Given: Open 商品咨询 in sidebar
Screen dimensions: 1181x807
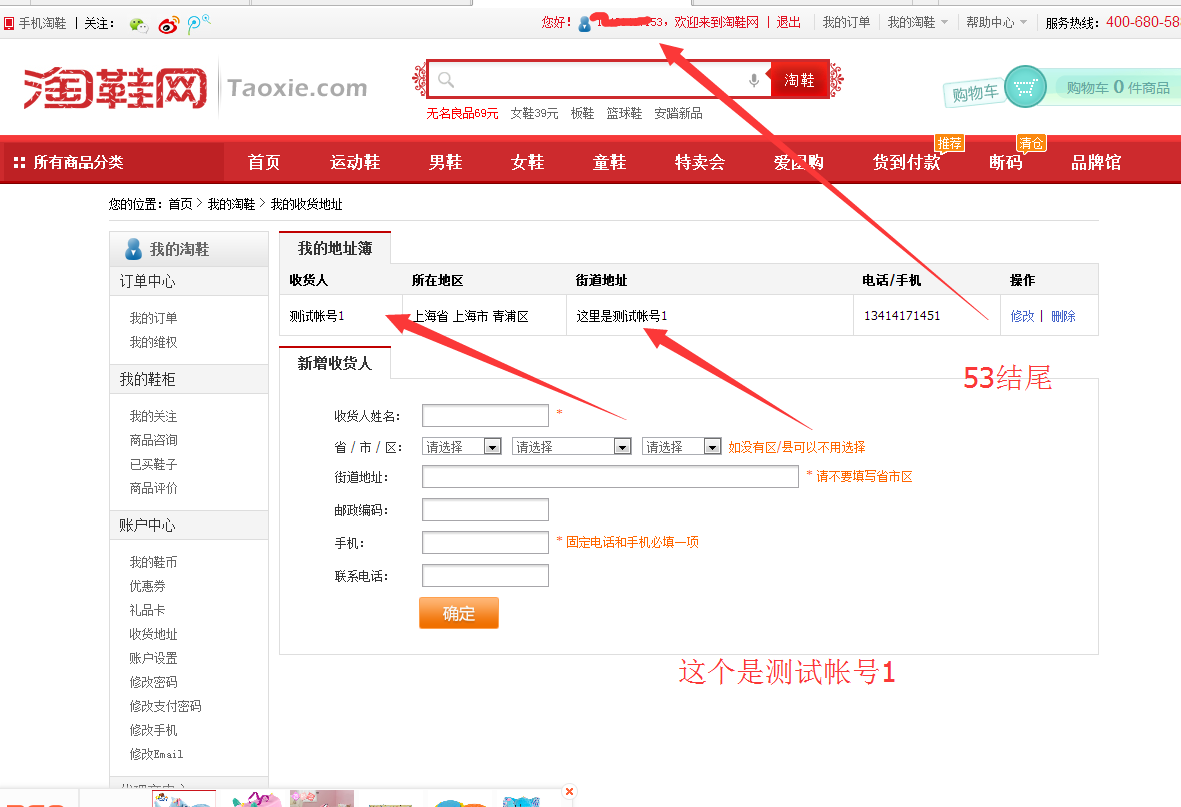Looking at the screenshot, I should (x=153, y=440).
